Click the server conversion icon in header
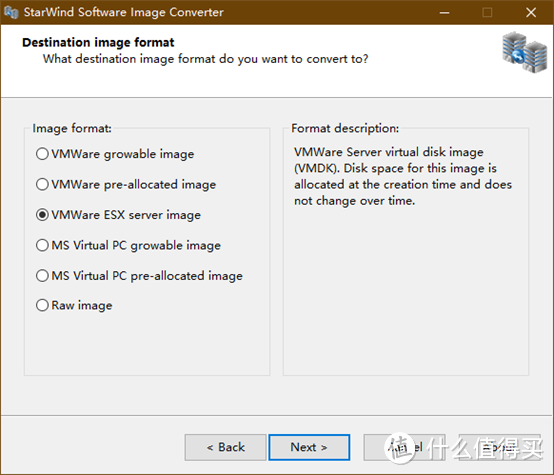 click(x=525, y=52)
